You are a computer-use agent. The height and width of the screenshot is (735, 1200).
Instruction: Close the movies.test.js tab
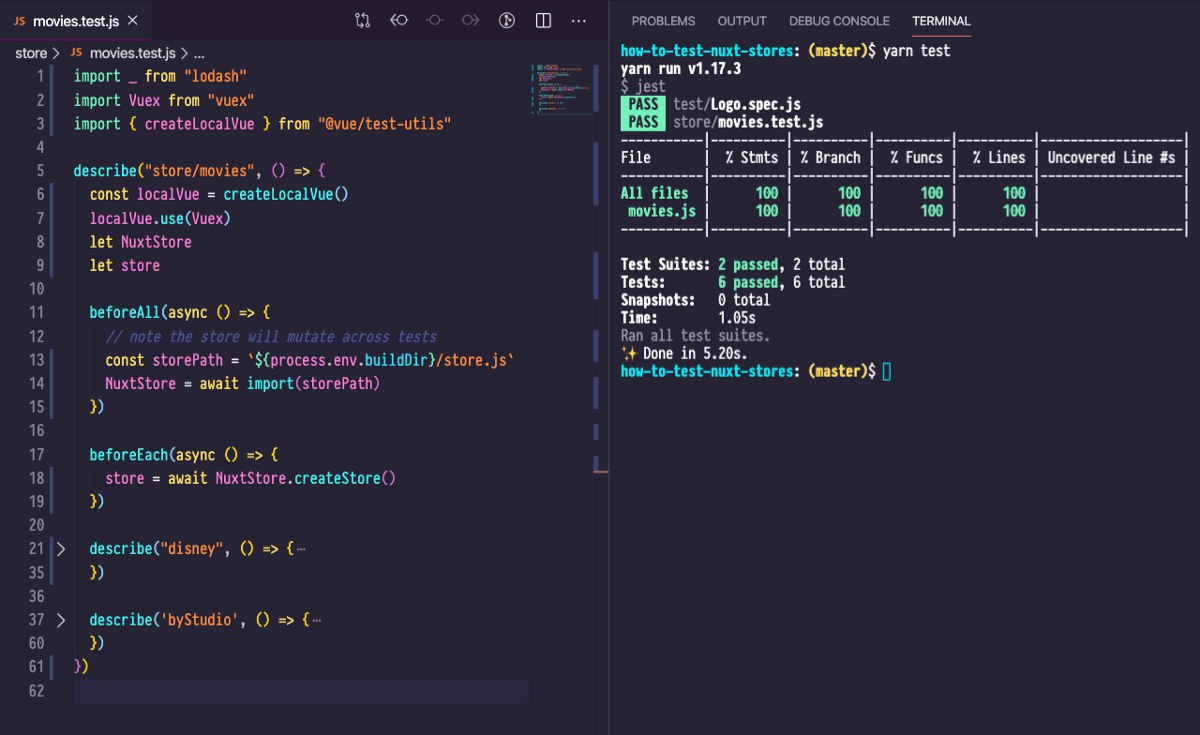(134, 20)
